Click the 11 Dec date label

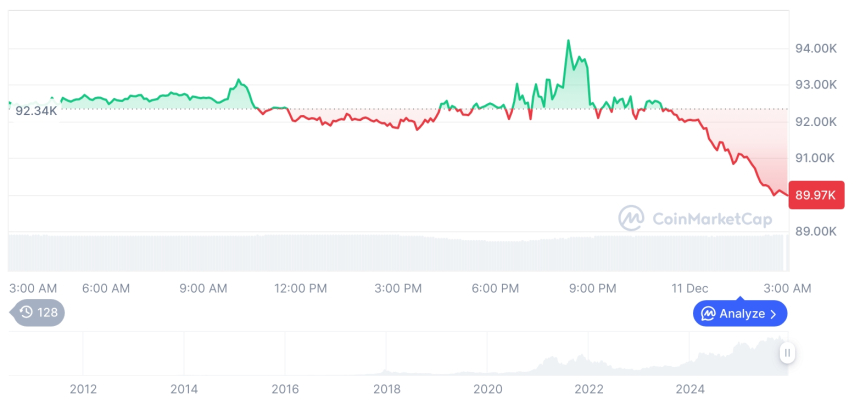coord(690,288)
